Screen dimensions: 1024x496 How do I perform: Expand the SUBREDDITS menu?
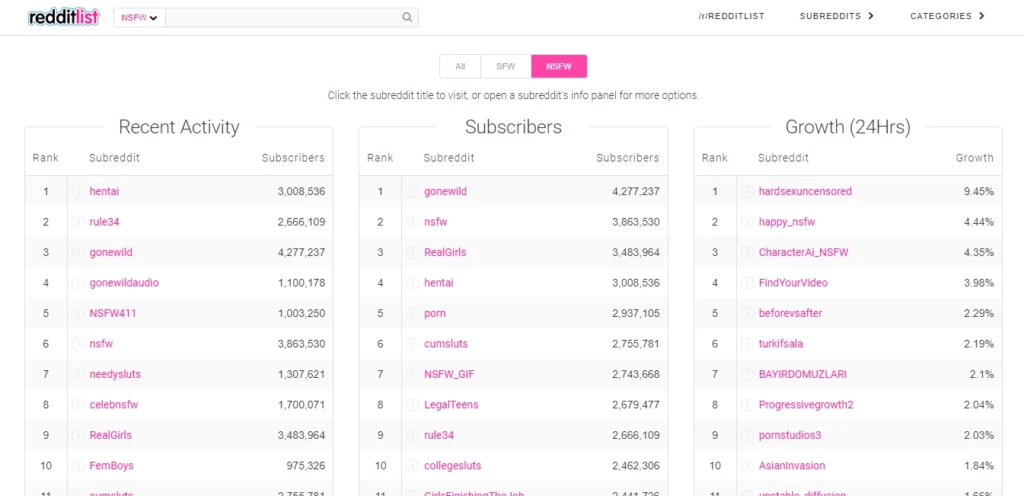tap(837, 16)
